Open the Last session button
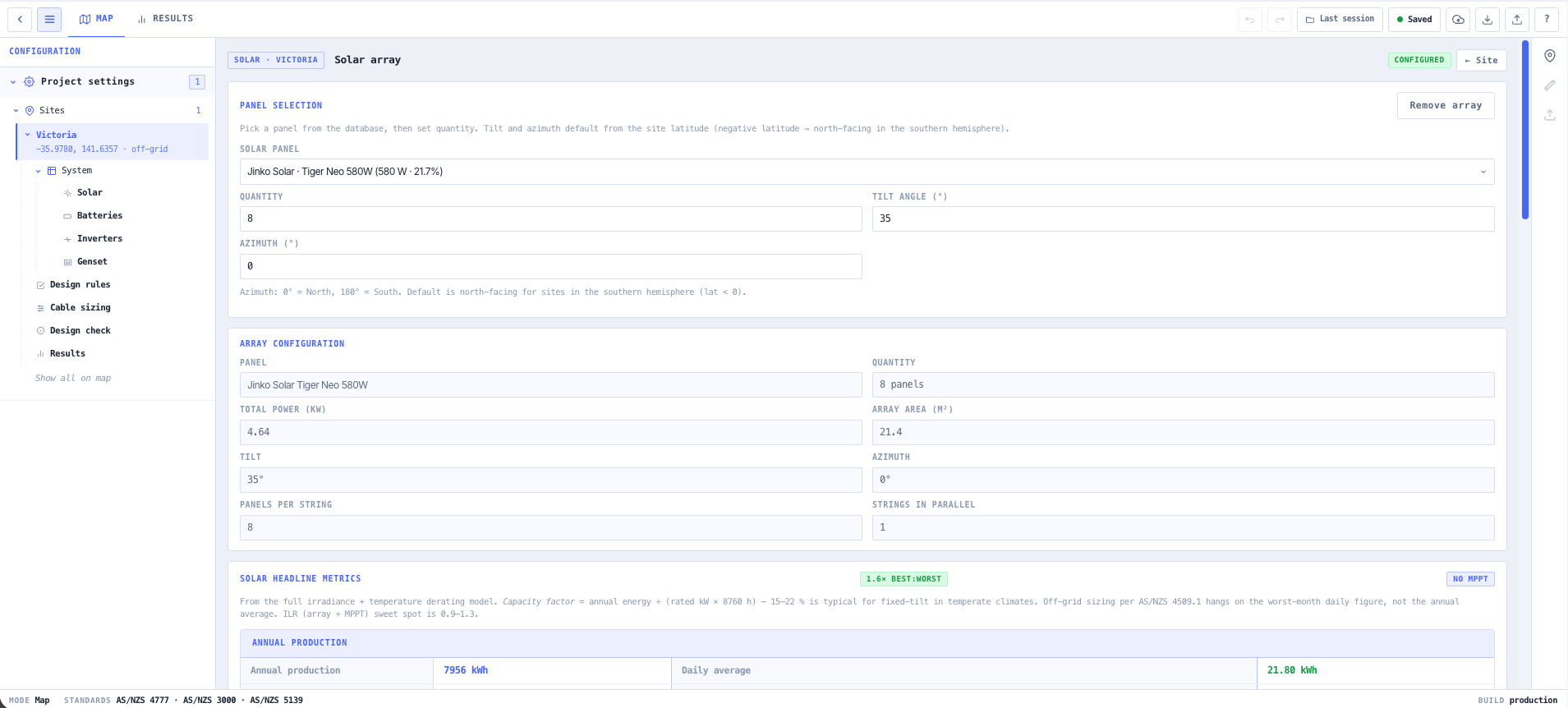This screenshot has width=1568, height=708. tap(1340, 19)
